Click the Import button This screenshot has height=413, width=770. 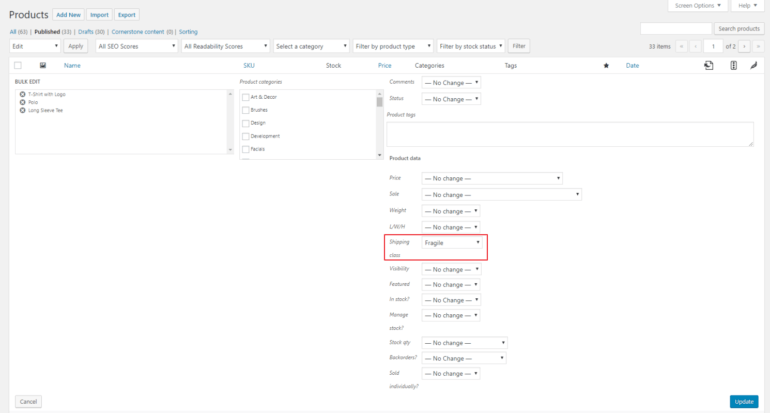(x=99, y=15)
